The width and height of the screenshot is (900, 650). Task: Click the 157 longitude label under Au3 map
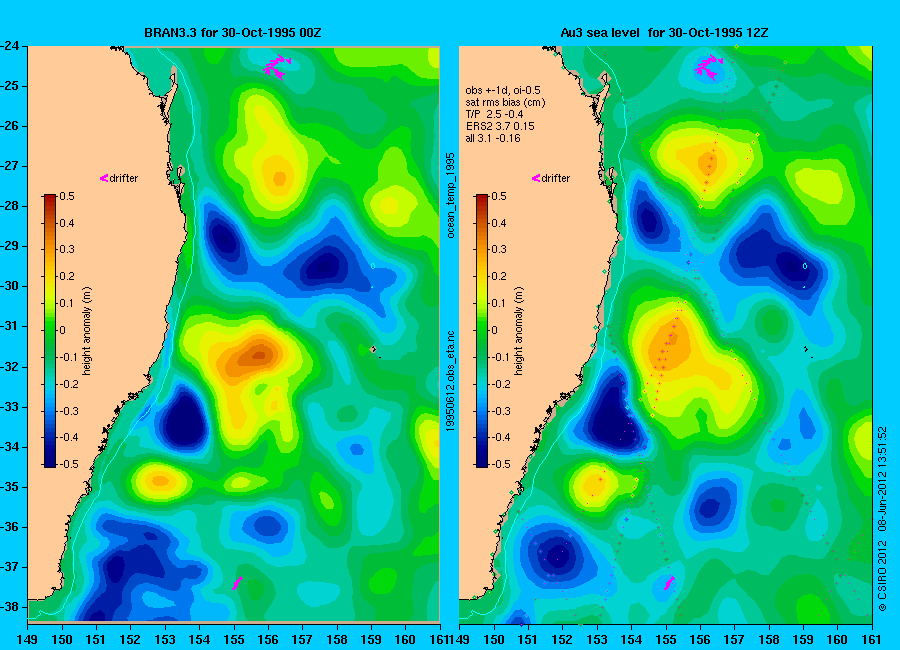[x=734, y=639]
